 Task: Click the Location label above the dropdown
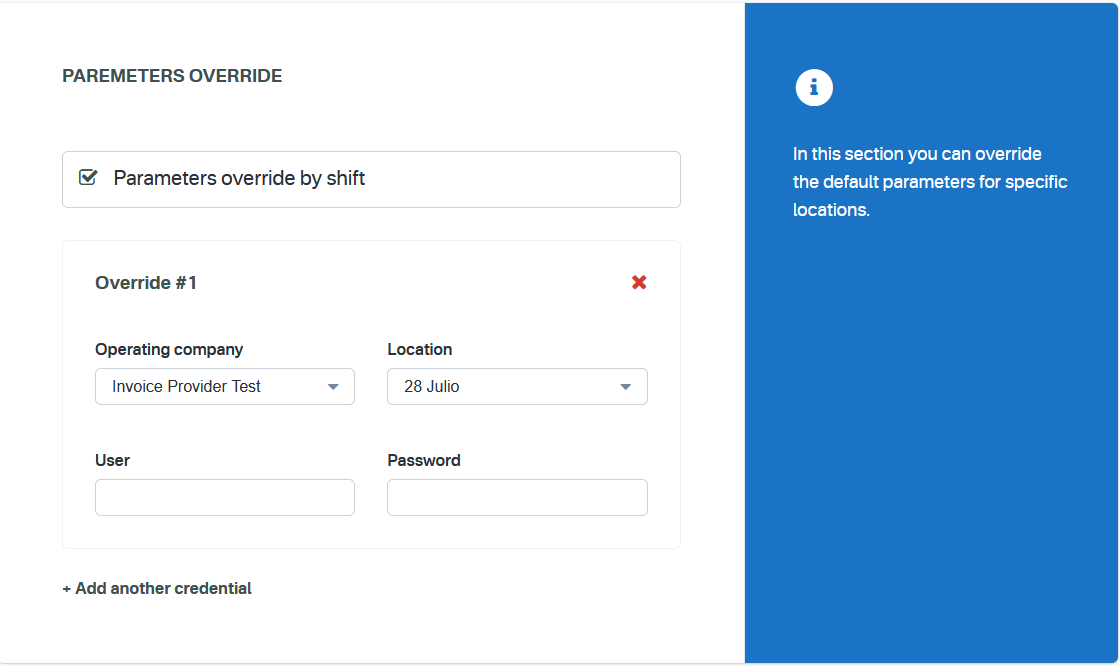(x=420, y=349)
